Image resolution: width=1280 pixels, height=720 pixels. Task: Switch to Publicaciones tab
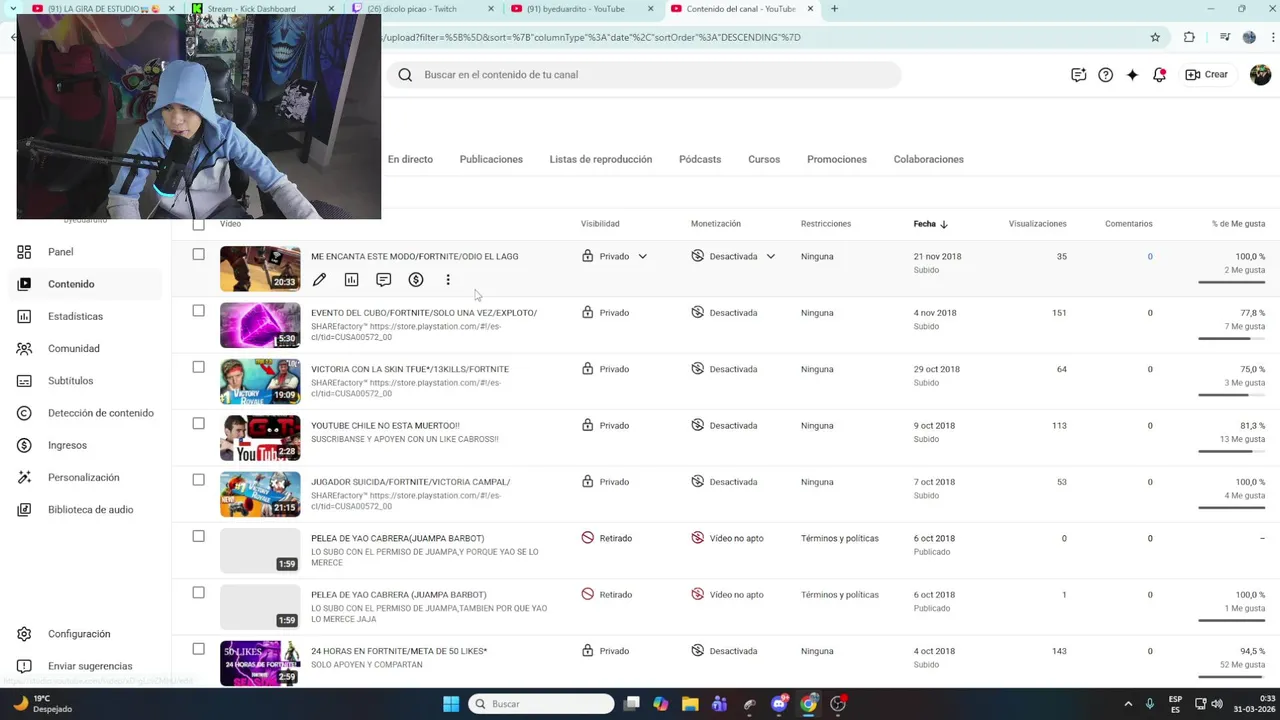[491, 160]
